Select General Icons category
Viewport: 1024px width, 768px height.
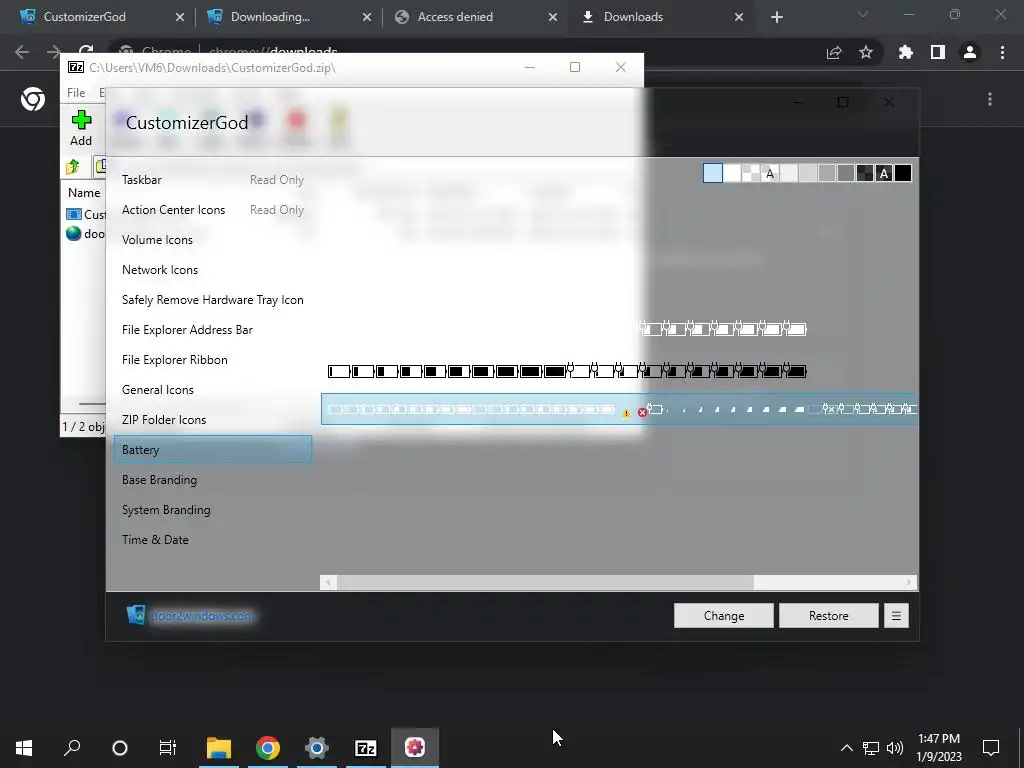point(213,390)
